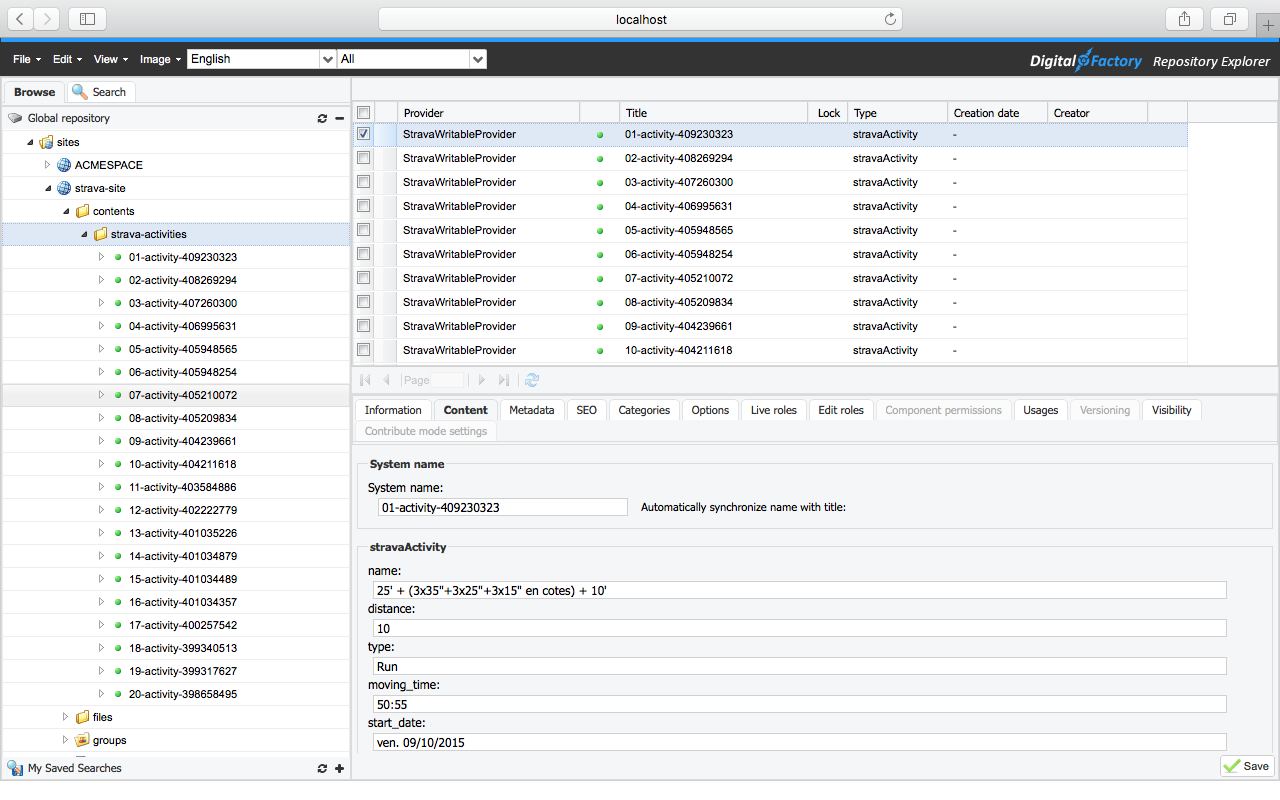
Task: Open the Image menu
Action: (160, 59)
